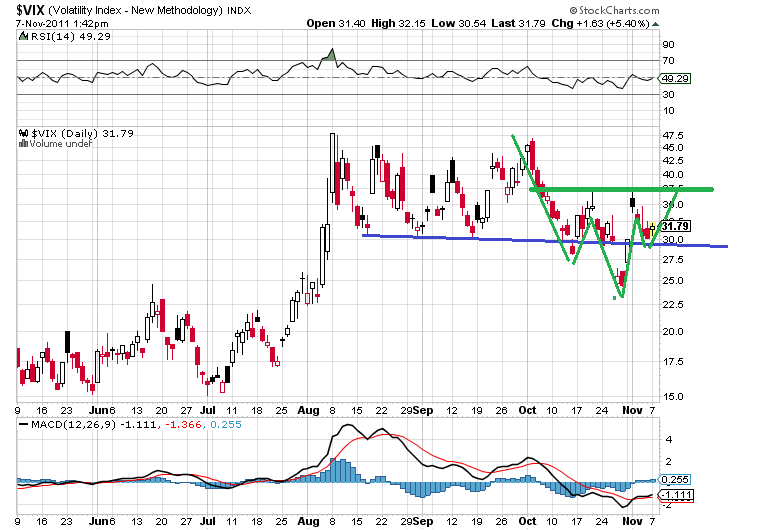Click the $VIX (Daily) 31.79 legend

[82, 133]
